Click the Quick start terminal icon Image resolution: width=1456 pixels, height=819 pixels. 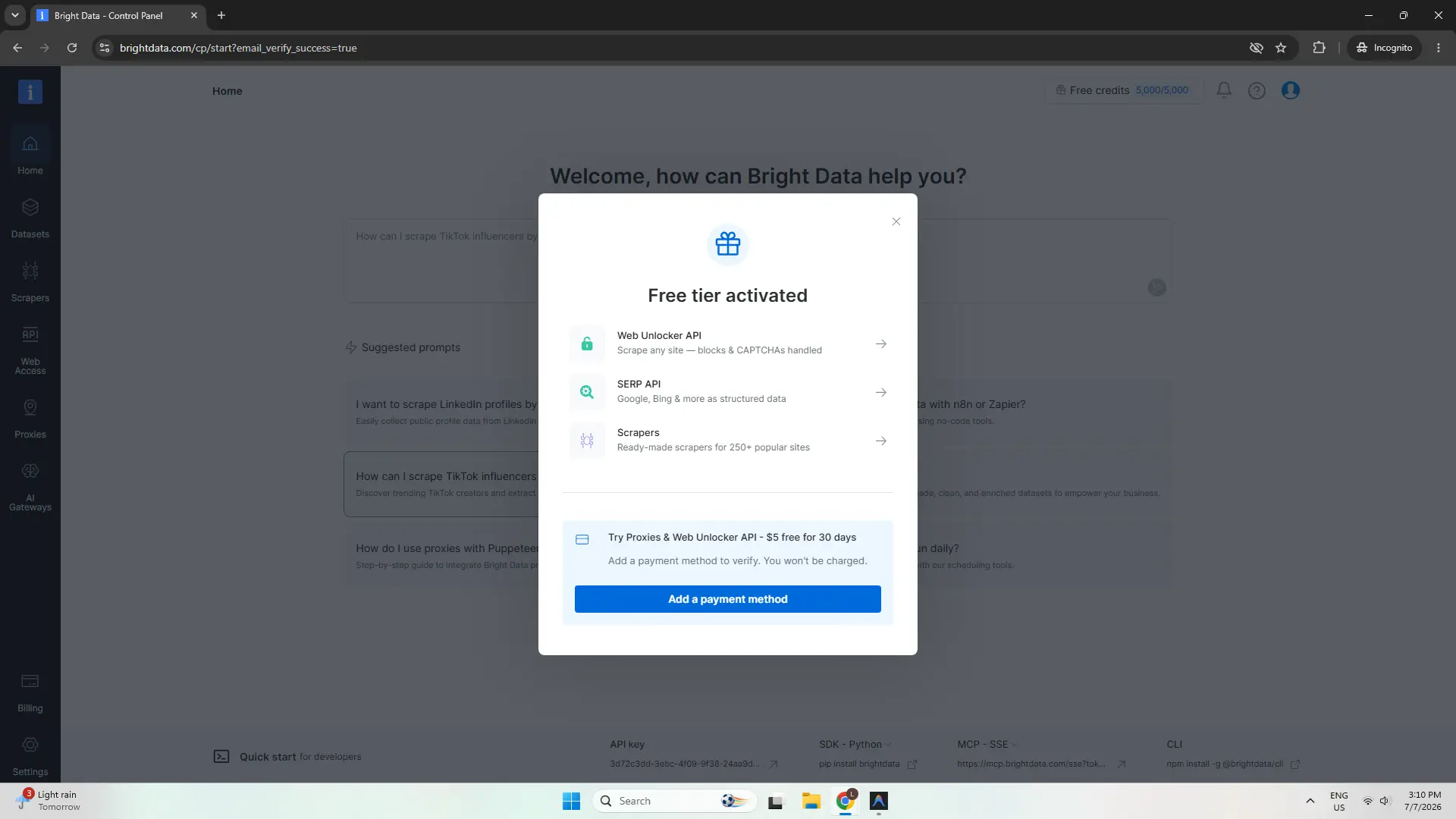221,756
